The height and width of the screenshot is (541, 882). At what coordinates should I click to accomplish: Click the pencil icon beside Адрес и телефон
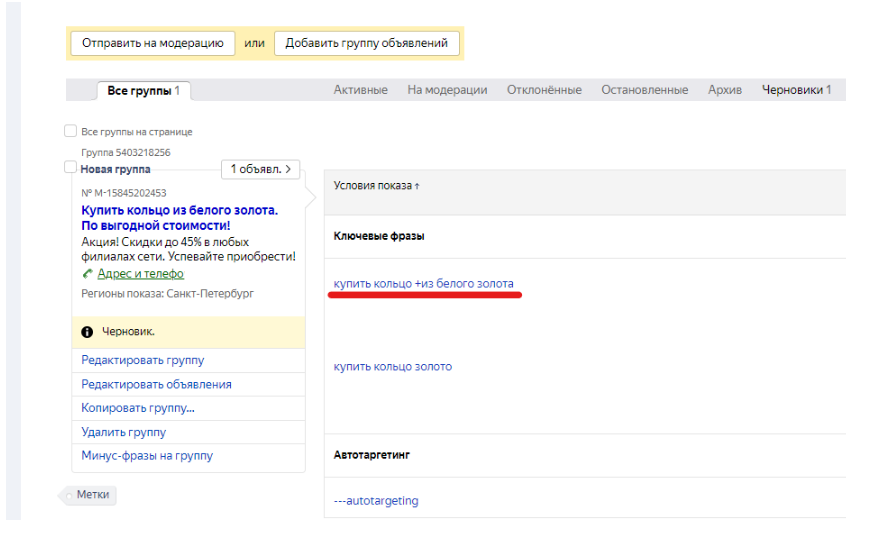[x=88, y=274]
